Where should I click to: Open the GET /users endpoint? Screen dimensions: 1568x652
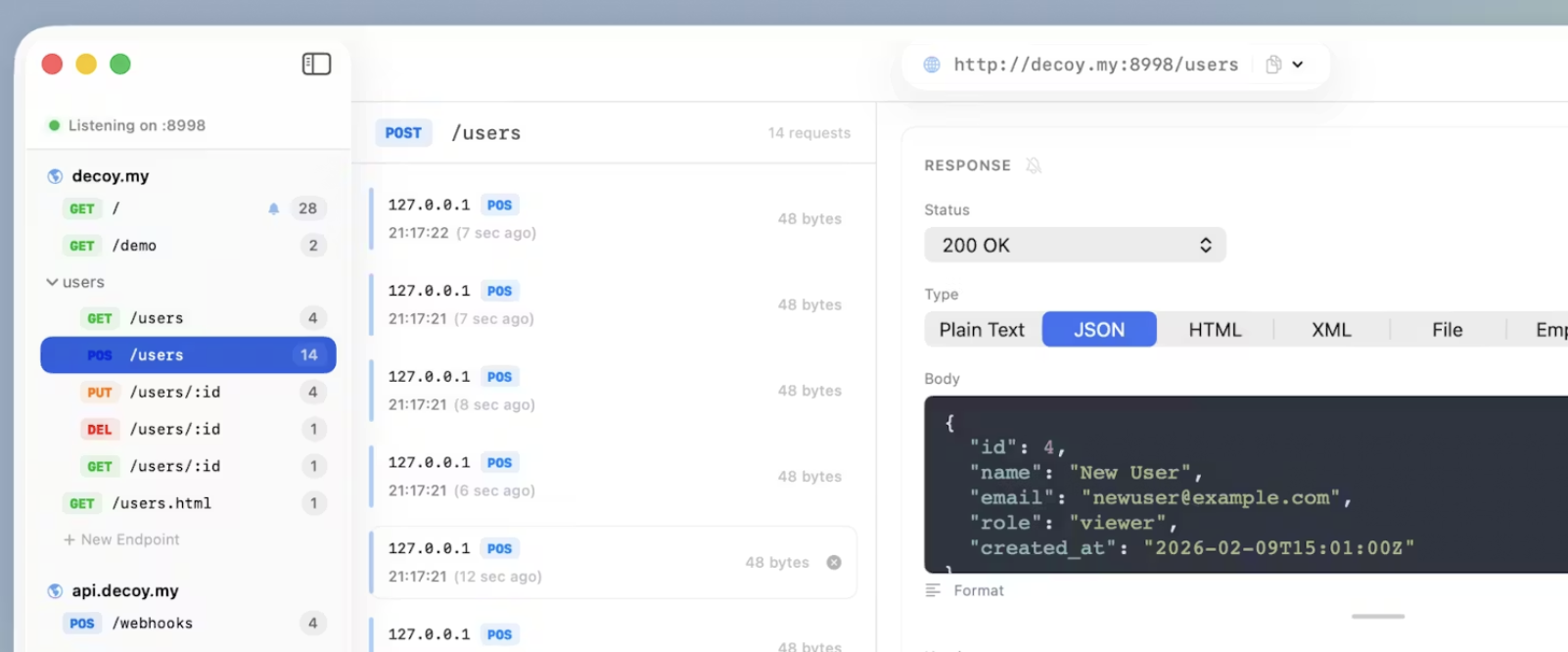click(x=188, y=318)
